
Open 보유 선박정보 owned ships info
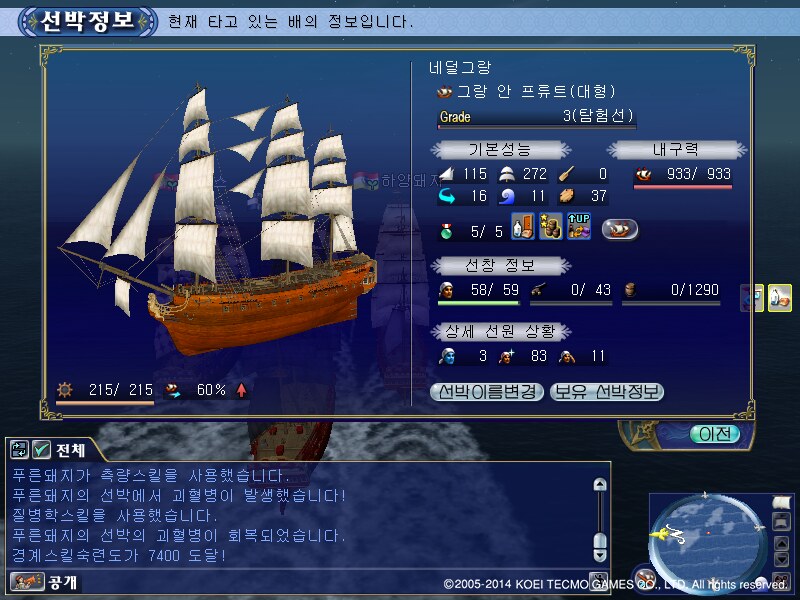click(607, 392)
